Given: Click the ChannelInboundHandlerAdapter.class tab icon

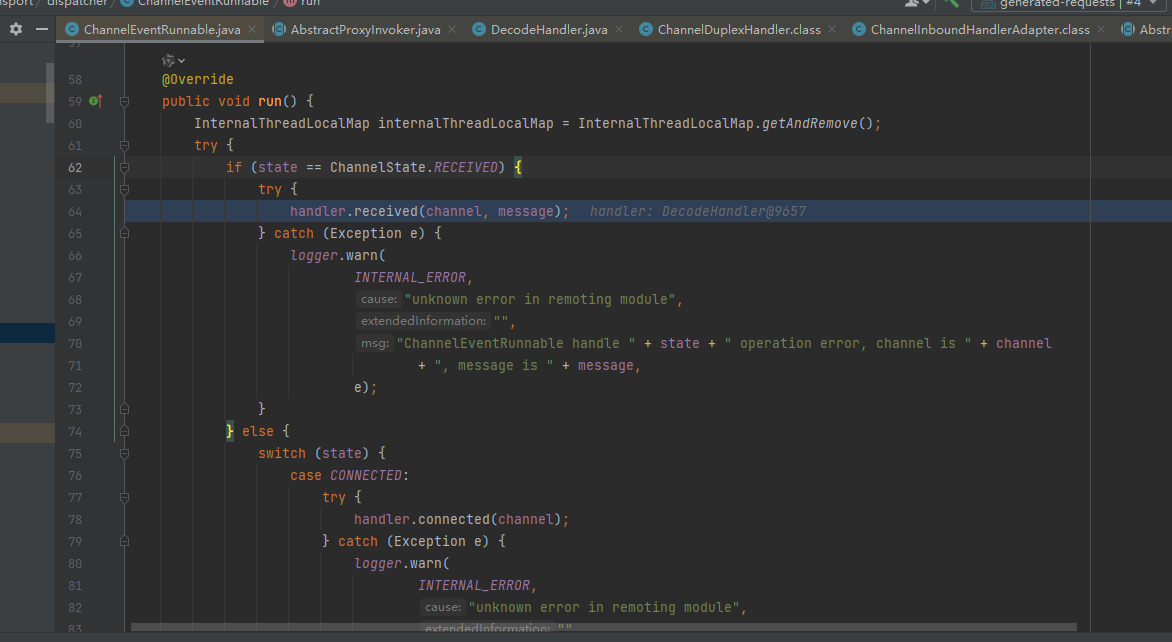Looking at the screenshot, I should [x=859, y=29].
